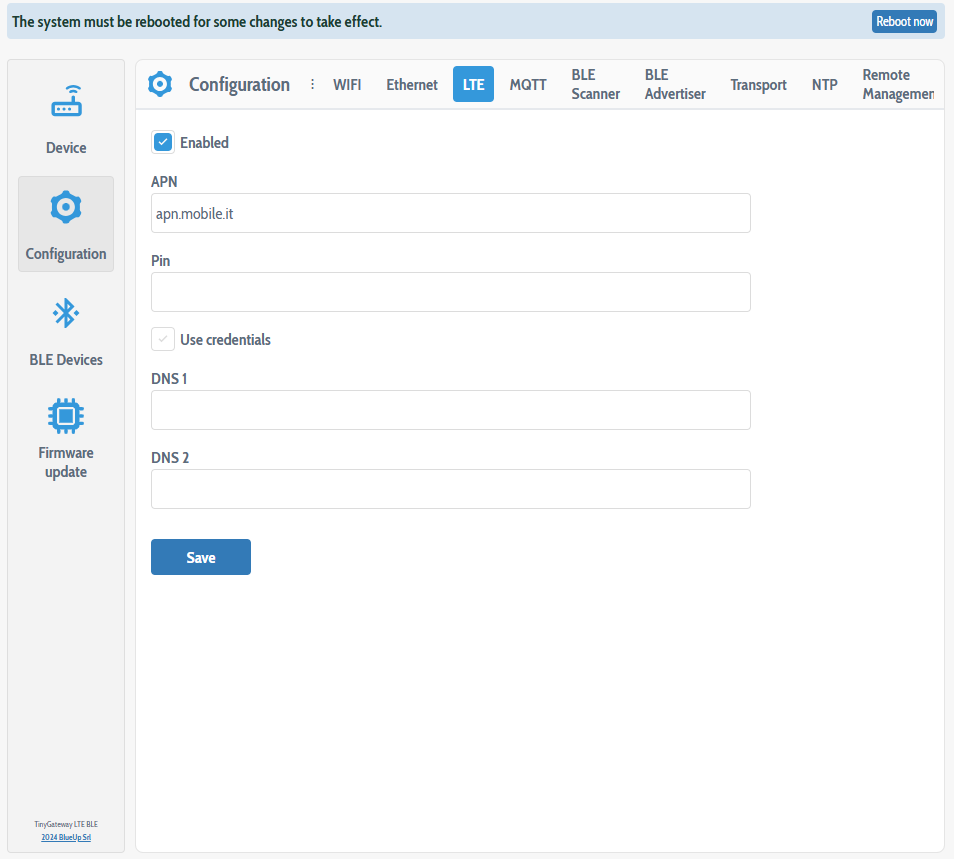Viewport: 954px width, 859px height.
Task: Uncheck the Enabled checkbox
Action: [163, 142]
